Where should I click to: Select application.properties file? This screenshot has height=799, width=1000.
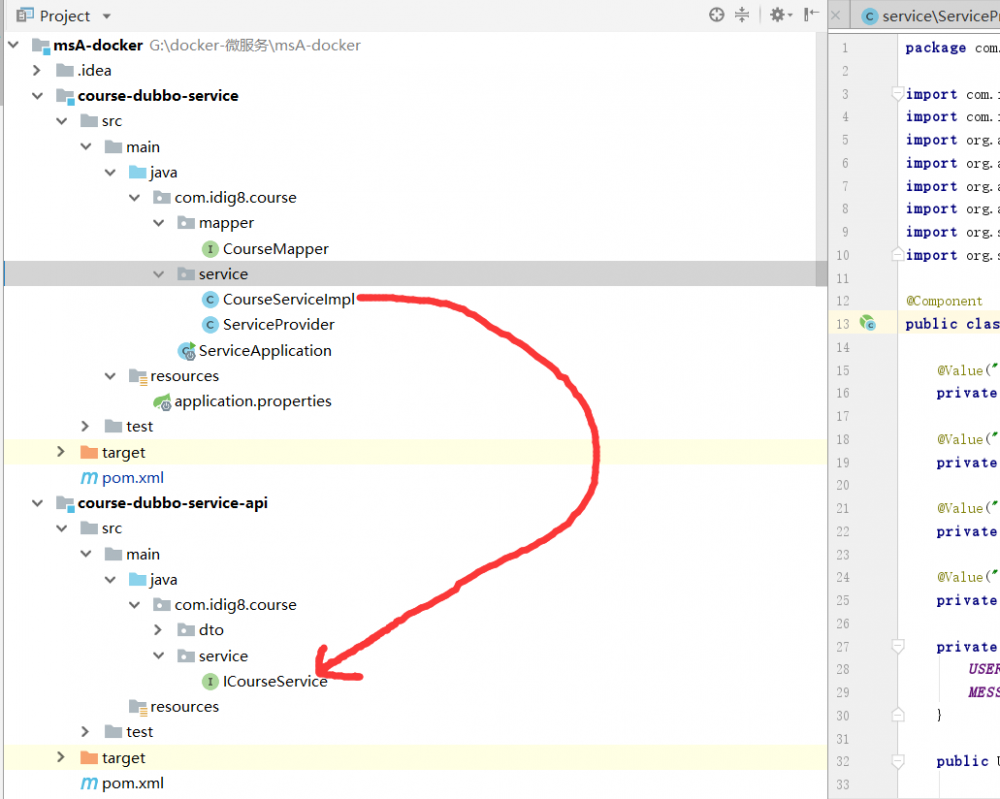pos(253,401)
